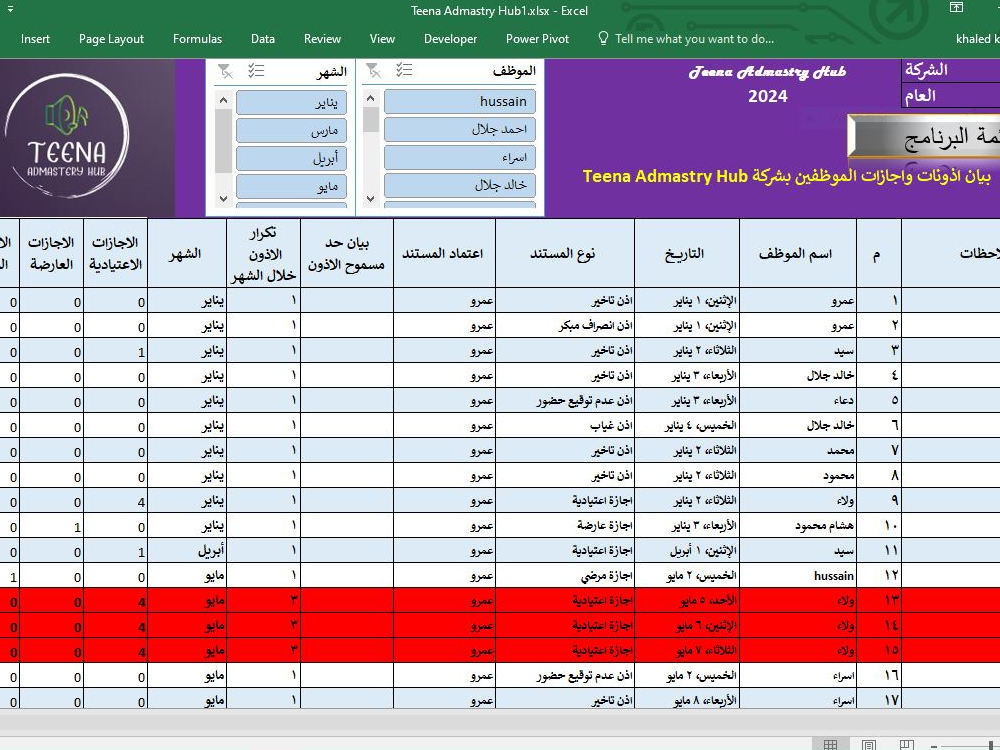The height and width of the screenshot is (750, 1000).
Task: Click the down arrow of الموظف slicer scrollbar
Action: tap(371, 199)
